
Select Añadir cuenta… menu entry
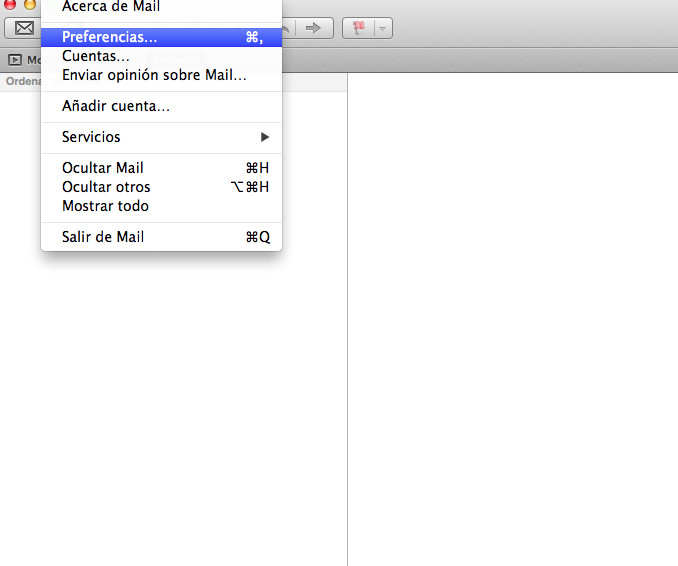[x=115, y=106]
